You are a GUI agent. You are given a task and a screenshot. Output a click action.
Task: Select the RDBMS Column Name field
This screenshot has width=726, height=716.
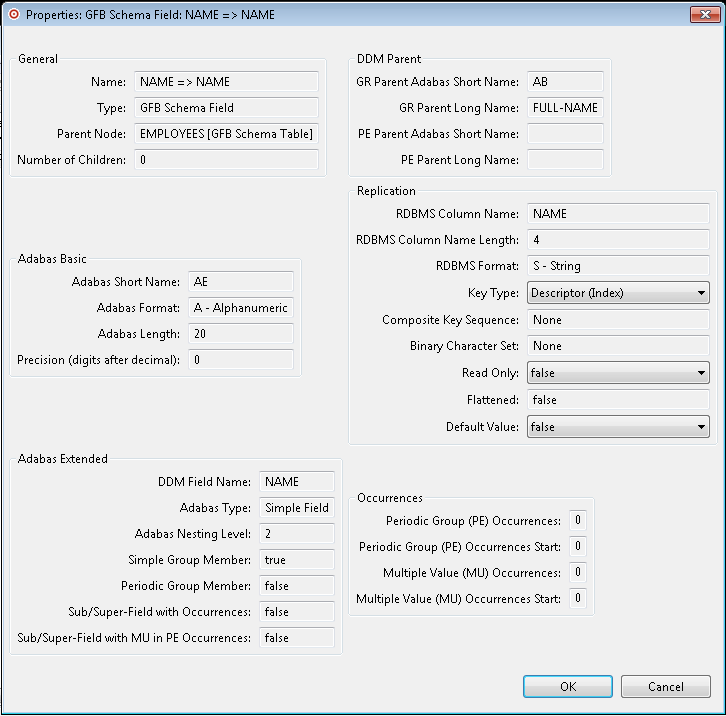(618, 213)
